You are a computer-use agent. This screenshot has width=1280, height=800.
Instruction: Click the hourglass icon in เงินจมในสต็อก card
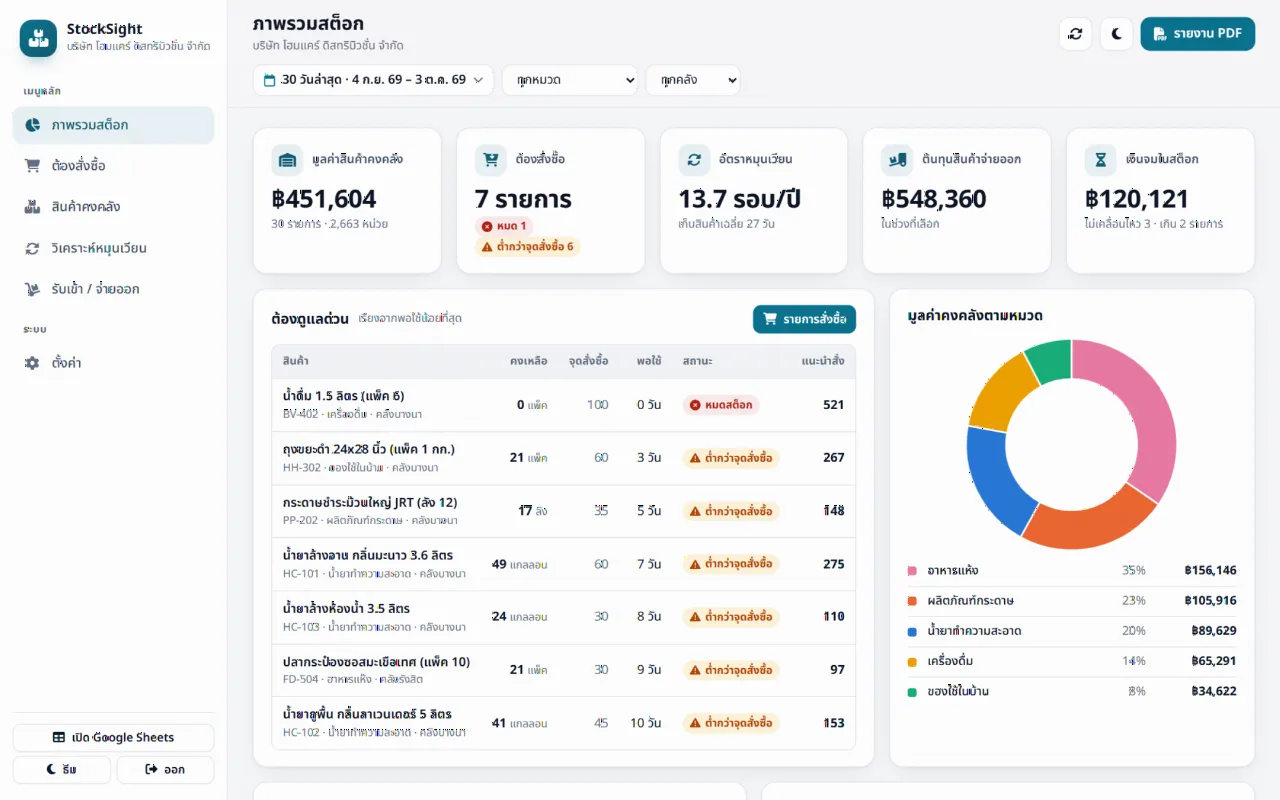pyautogui.click(x=1101, y=160)
